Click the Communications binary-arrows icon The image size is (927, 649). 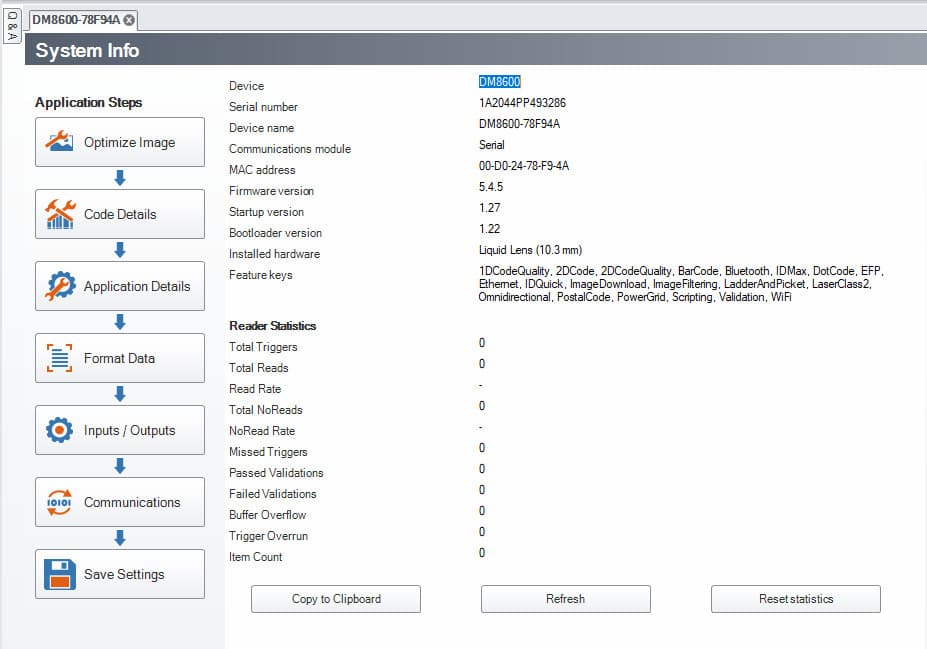60,502
